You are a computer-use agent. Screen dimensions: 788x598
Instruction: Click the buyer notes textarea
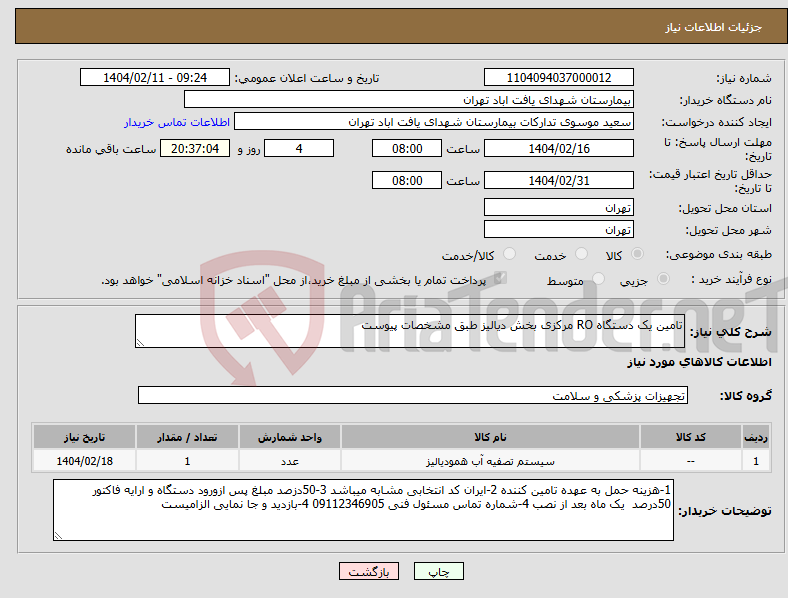tap(363, 510)
